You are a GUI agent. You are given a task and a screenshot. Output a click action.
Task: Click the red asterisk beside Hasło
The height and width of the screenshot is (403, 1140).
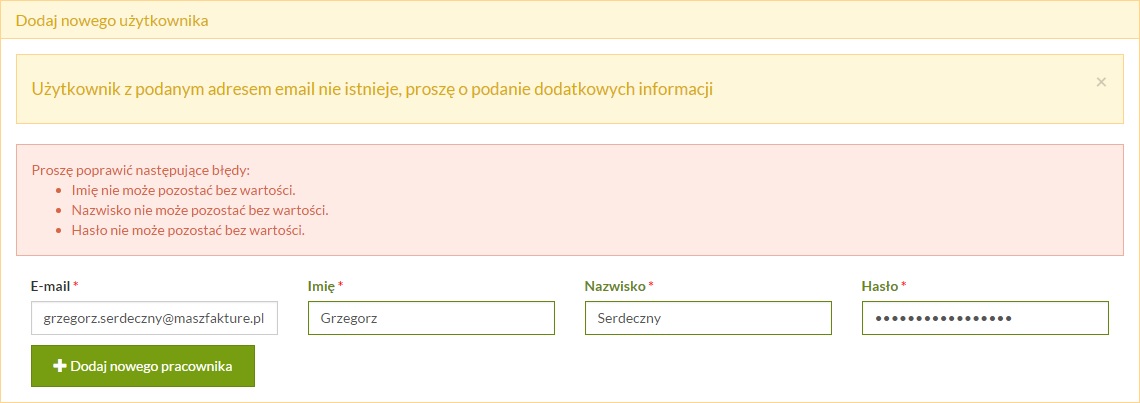(x=904, y=285)
